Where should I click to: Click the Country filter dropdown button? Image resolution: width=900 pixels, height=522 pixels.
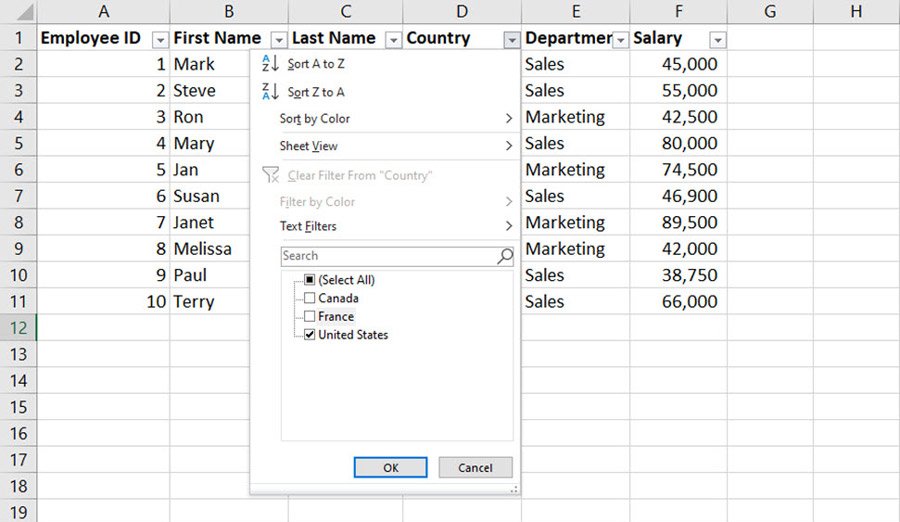click(x=512, y=40)
